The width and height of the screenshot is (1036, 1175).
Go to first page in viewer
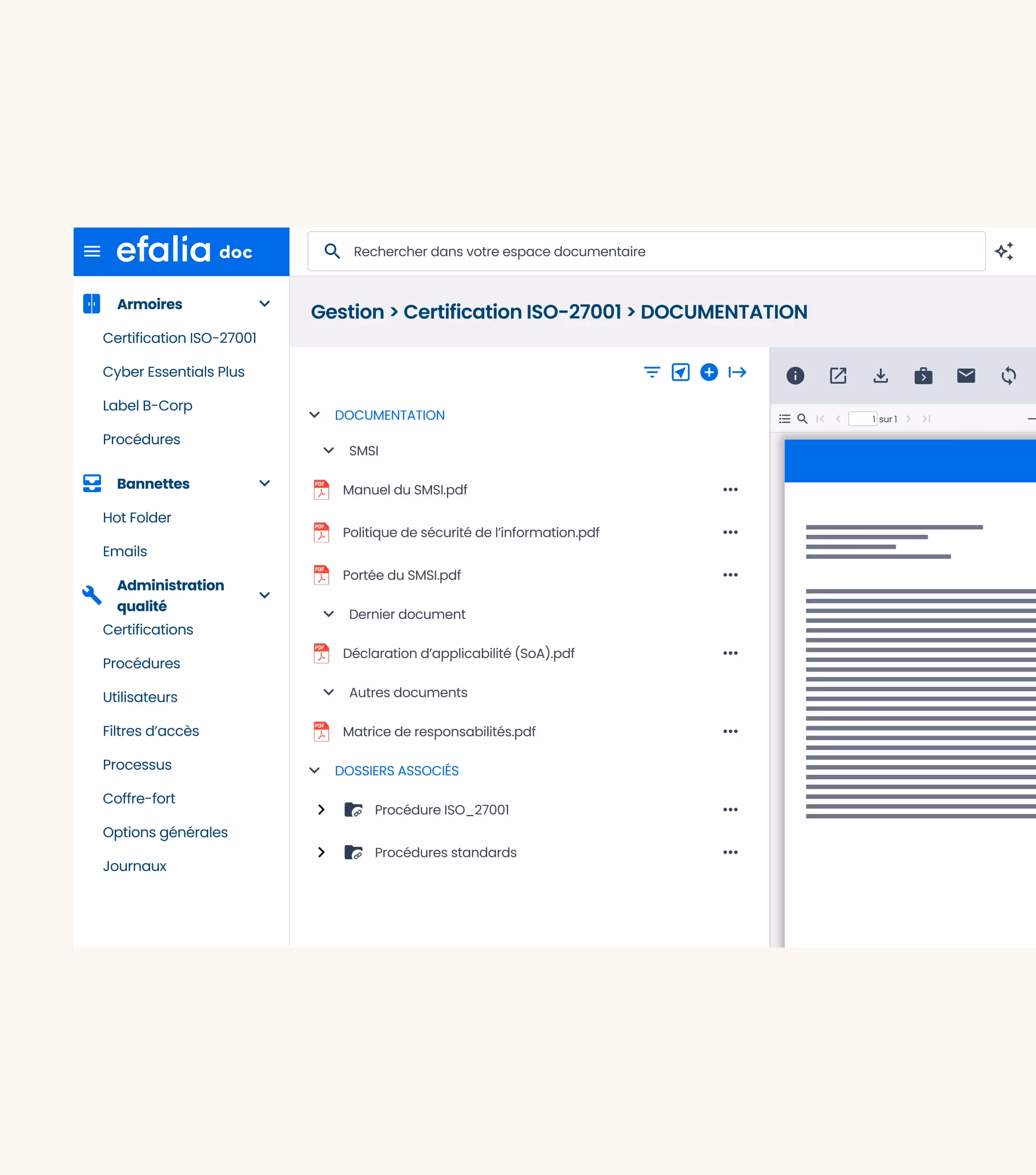820,419
